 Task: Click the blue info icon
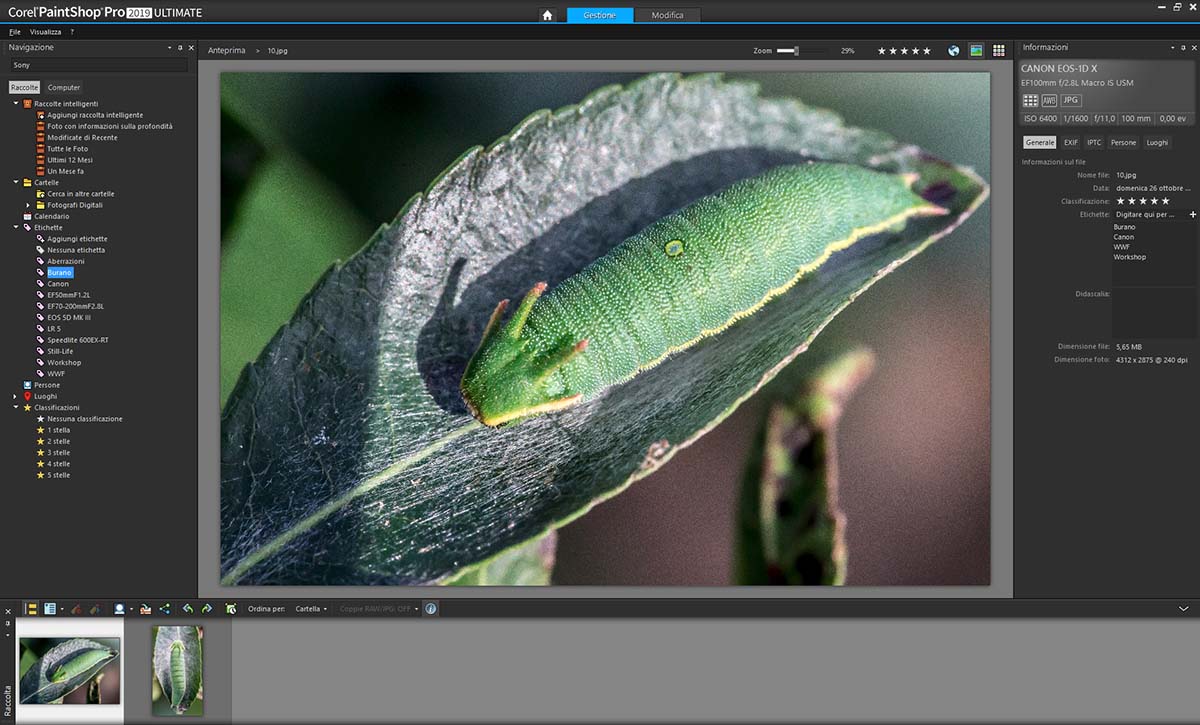pyautogui.click(x=431, y=608)
